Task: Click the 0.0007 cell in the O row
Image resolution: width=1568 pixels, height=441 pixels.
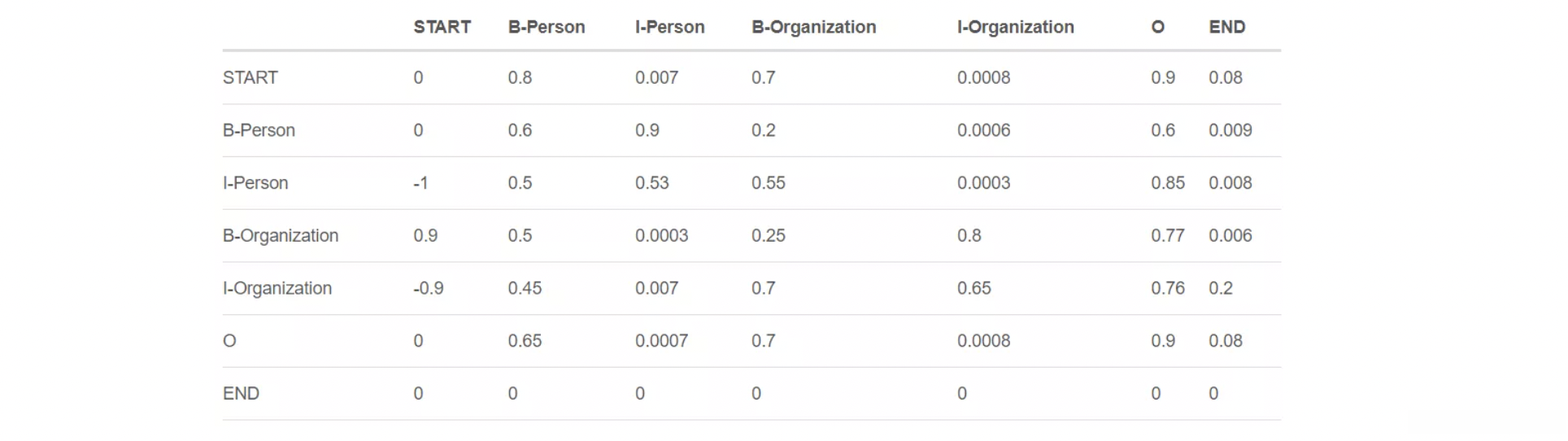Action: pos(661,341)
